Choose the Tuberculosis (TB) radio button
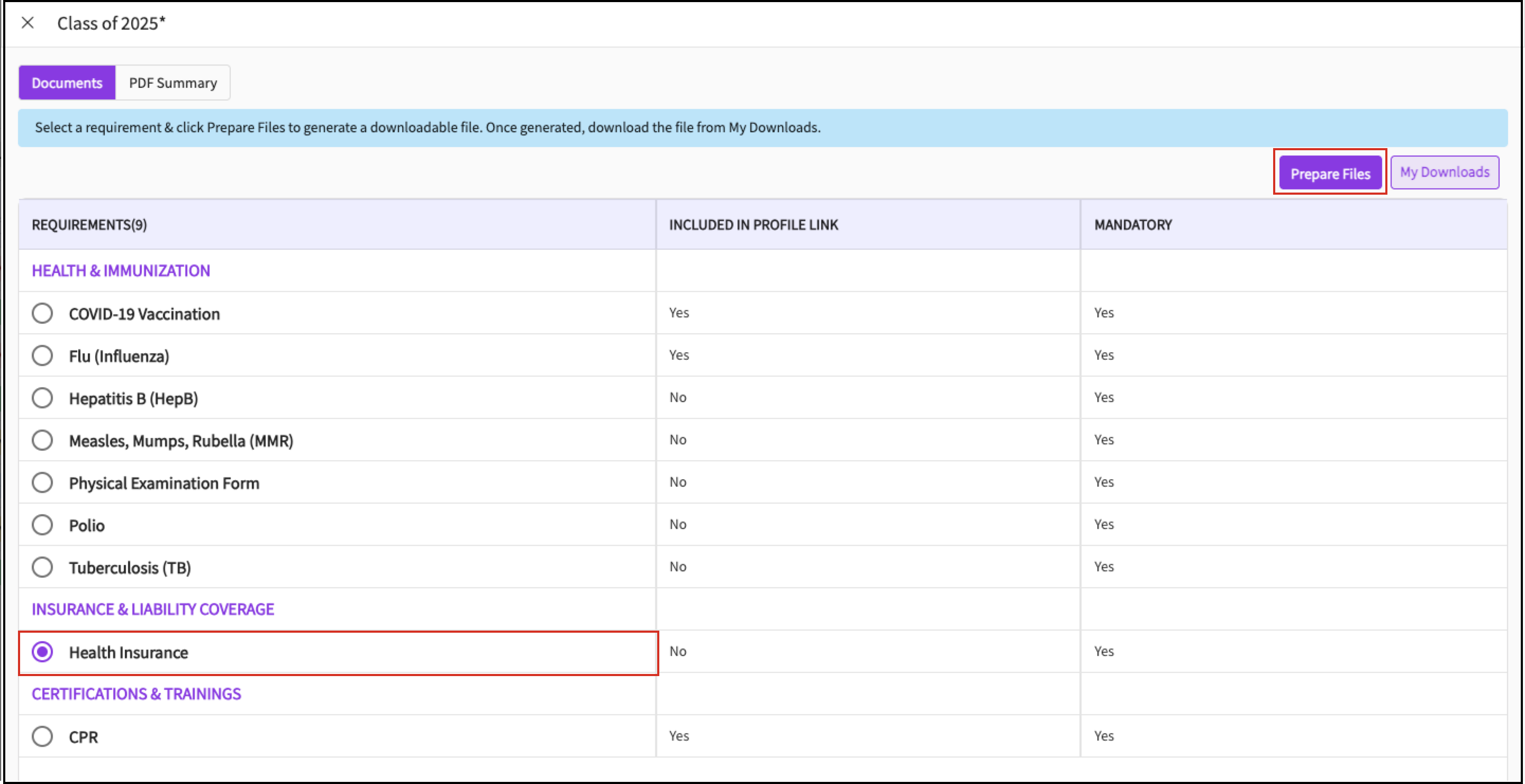 [x=43, y=568]
